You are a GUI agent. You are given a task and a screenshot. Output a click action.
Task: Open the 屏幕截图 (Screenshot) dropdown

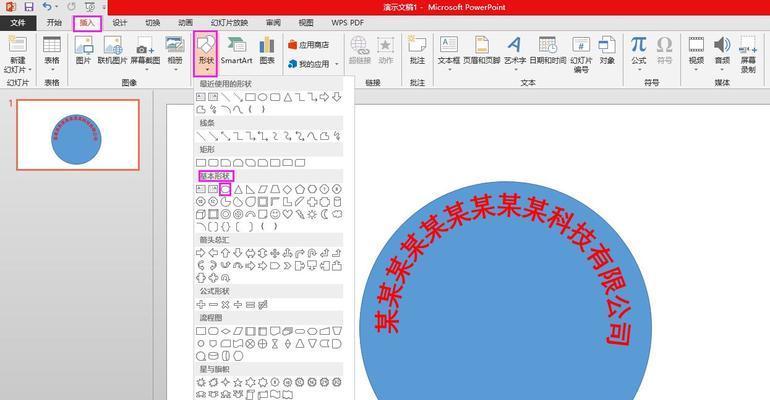pos(145,53)
